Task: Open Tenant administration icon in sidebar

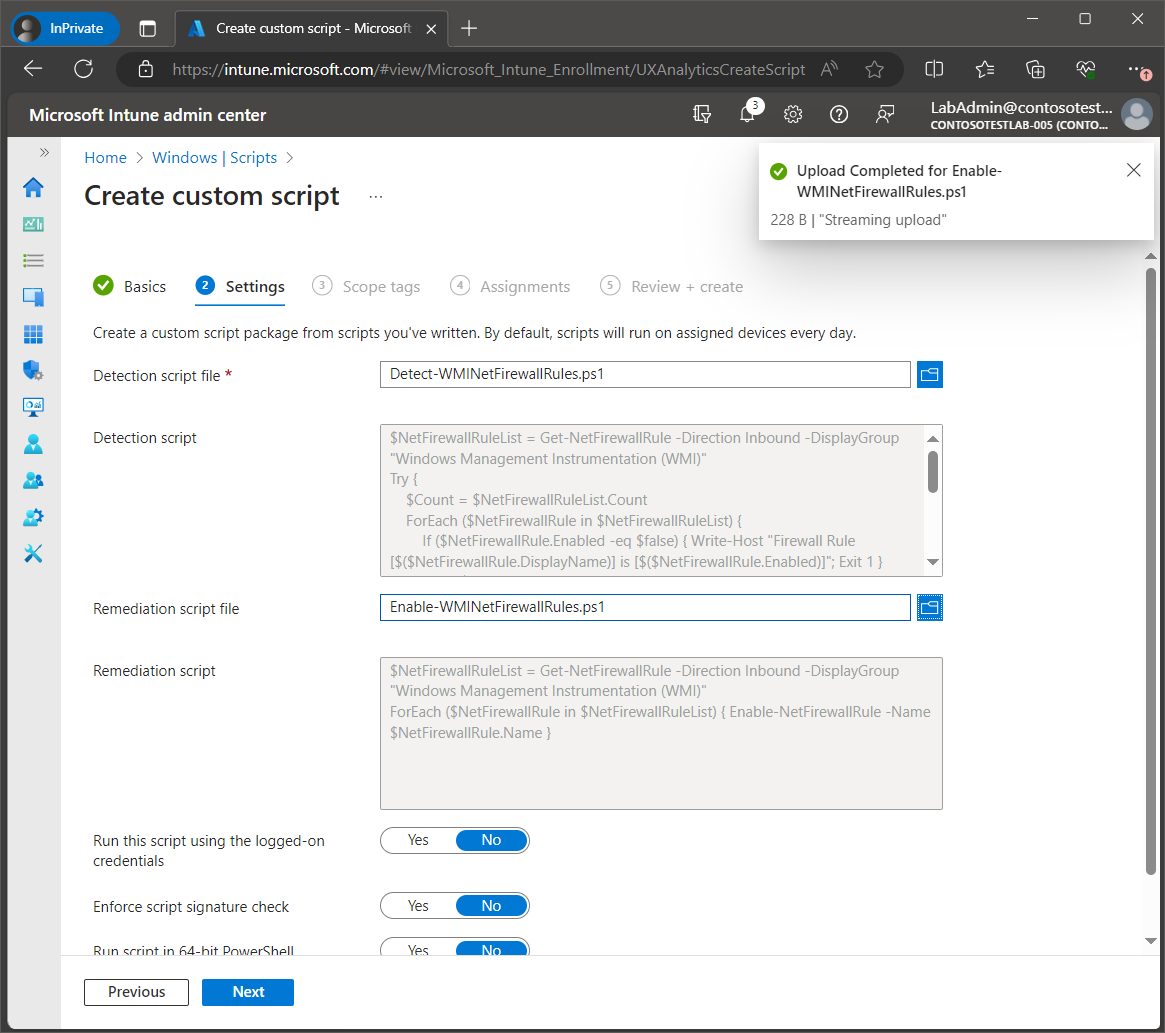Action: click(x=33, y=516)
